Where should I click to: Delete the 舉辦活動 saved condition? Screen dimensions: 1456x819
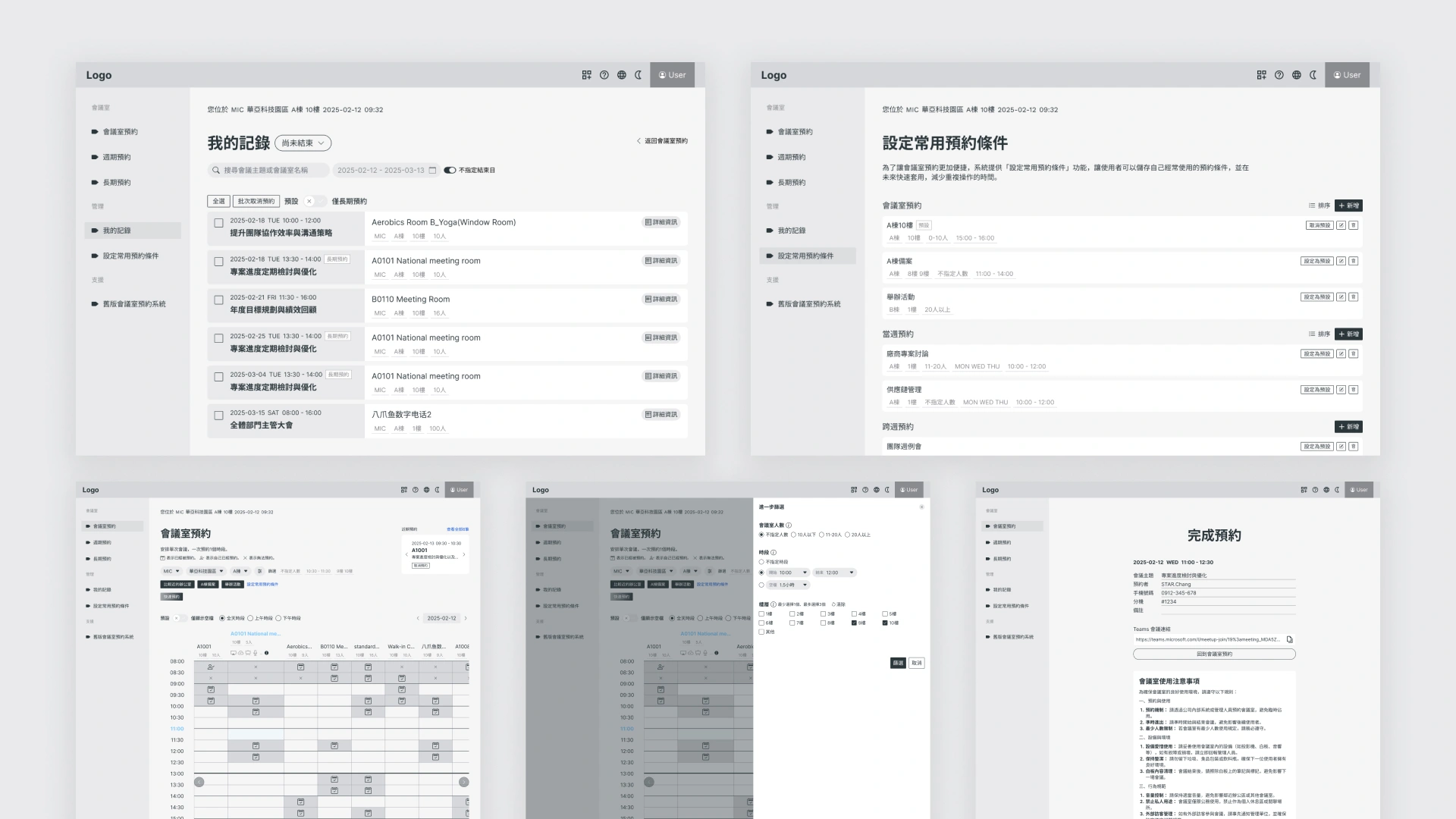coord(1354,297)
